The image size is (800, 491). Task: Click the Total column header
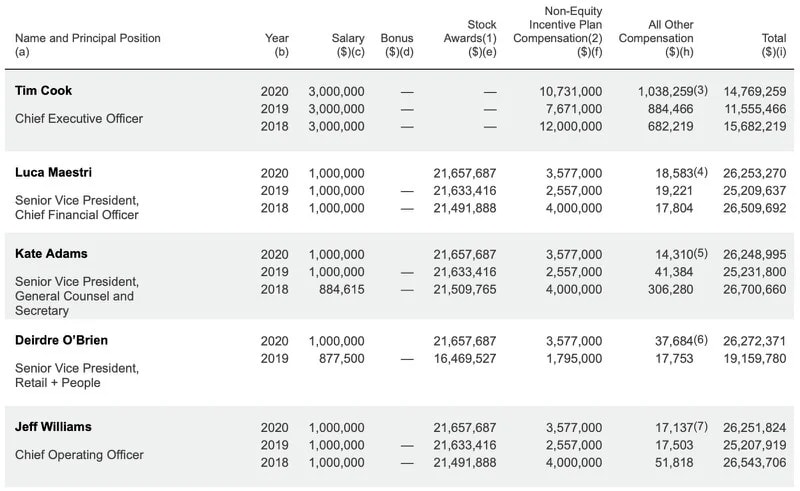tap(773, 38)
